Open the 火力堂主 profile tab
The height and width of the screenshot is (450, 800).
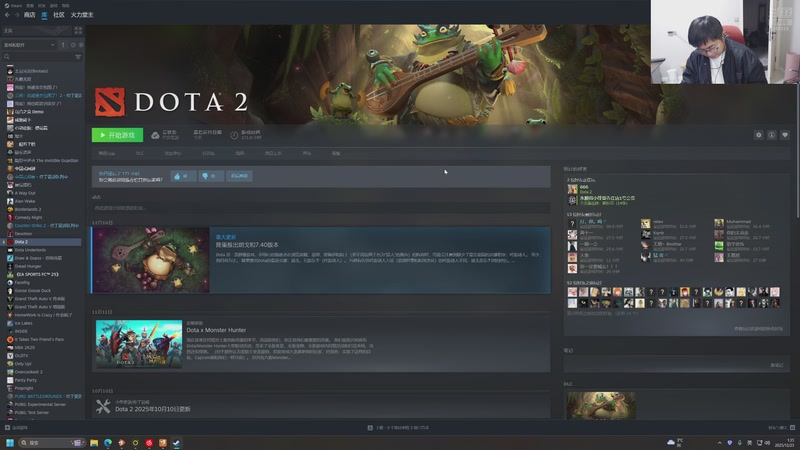(x=82, y=15)
